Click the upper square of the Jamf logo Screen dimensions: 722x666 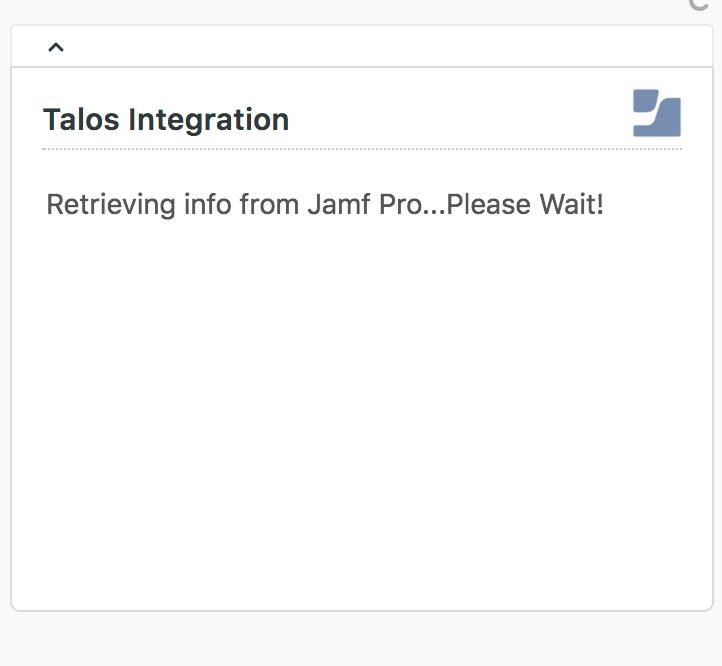click(645, 100)
